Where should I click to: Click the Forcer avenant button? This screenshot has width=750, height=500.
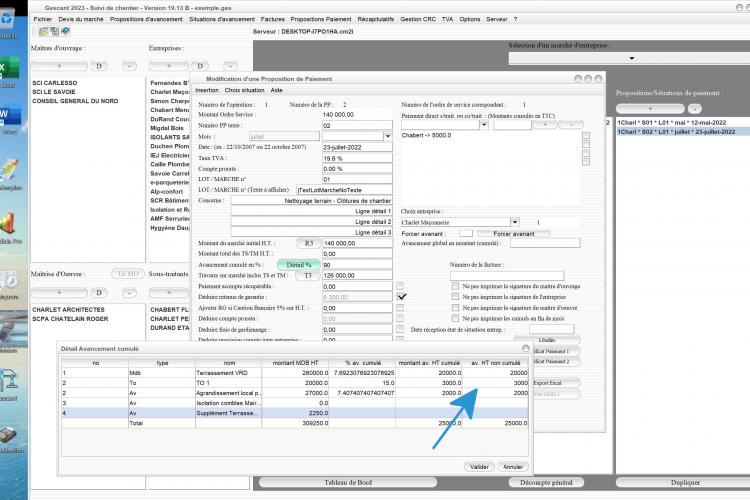coord(514,233)
